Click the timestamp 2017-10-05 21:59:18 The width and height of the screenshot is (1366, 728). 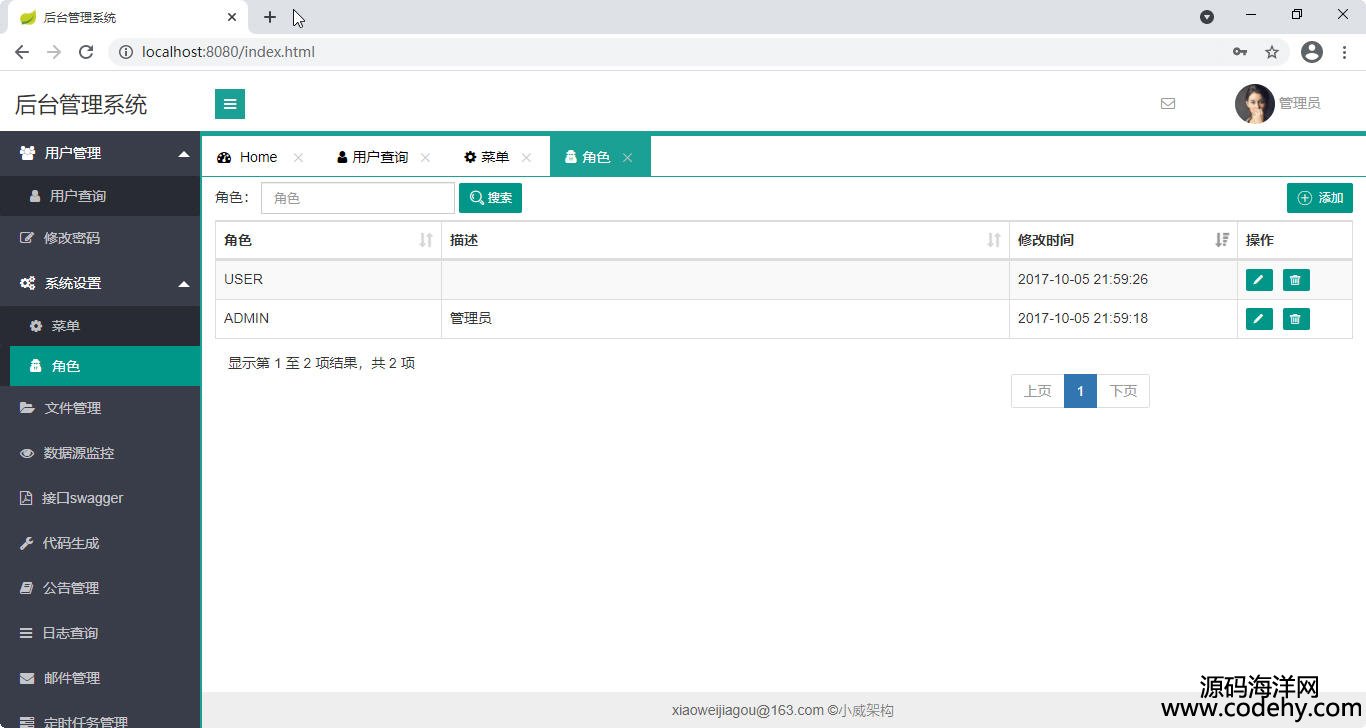1083,319
